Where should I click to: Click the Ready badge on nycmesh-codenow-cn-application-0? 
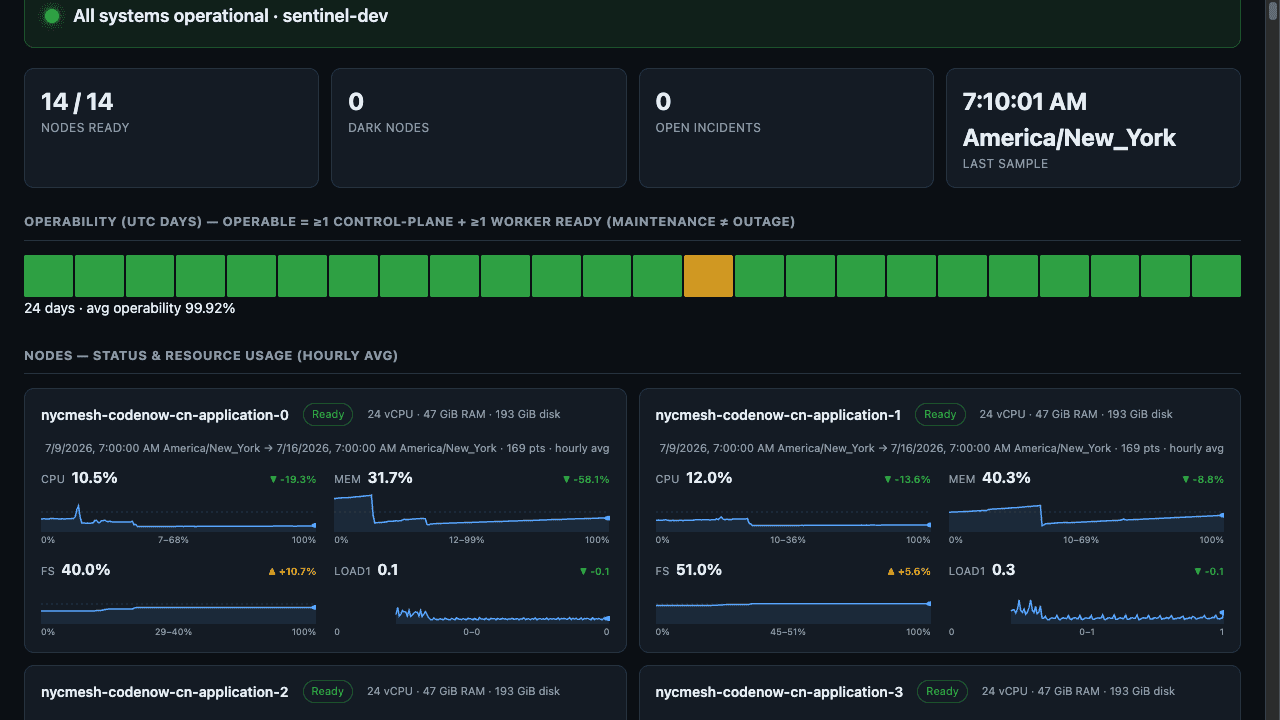point(328,414)
